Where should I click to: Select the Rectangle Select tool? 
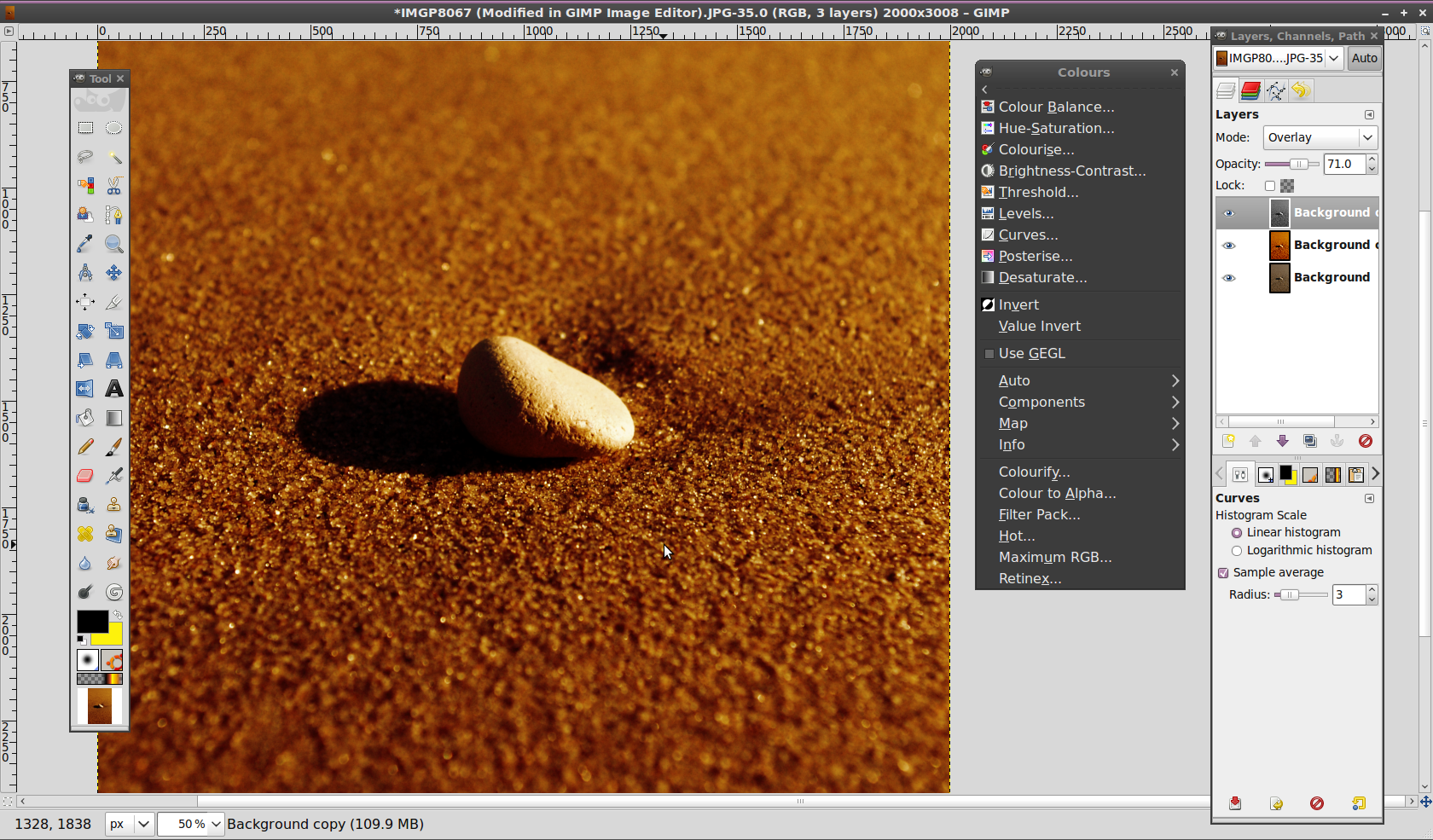coord(85,128)
